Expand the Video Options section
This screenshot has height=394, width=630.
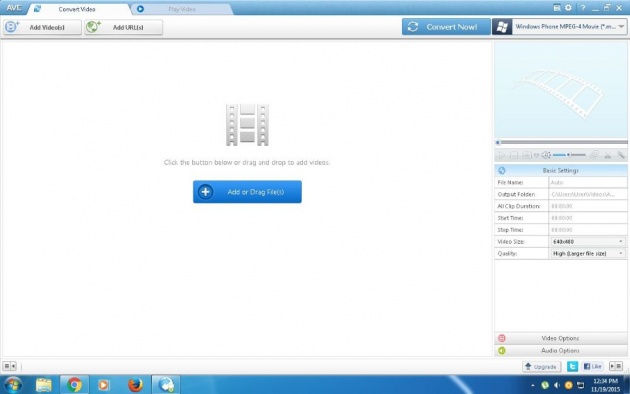pyautogui.click(x=560, y=338)
